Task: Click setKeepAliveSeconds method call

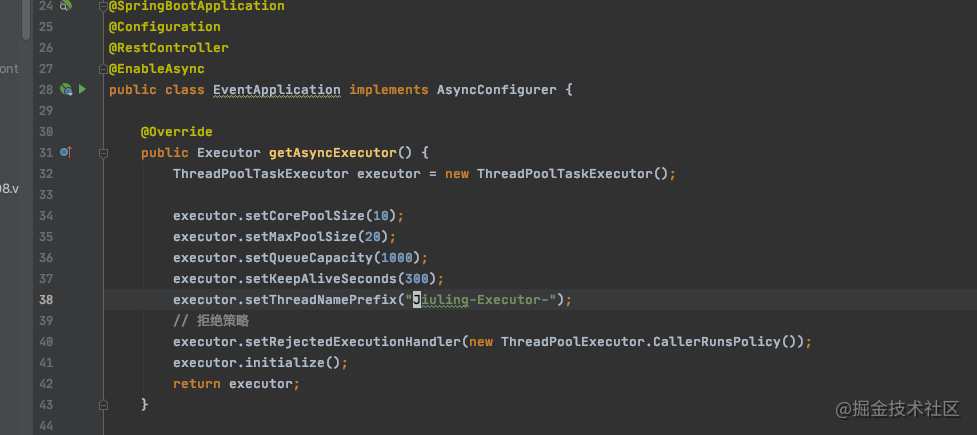Action: click(321, 279)
